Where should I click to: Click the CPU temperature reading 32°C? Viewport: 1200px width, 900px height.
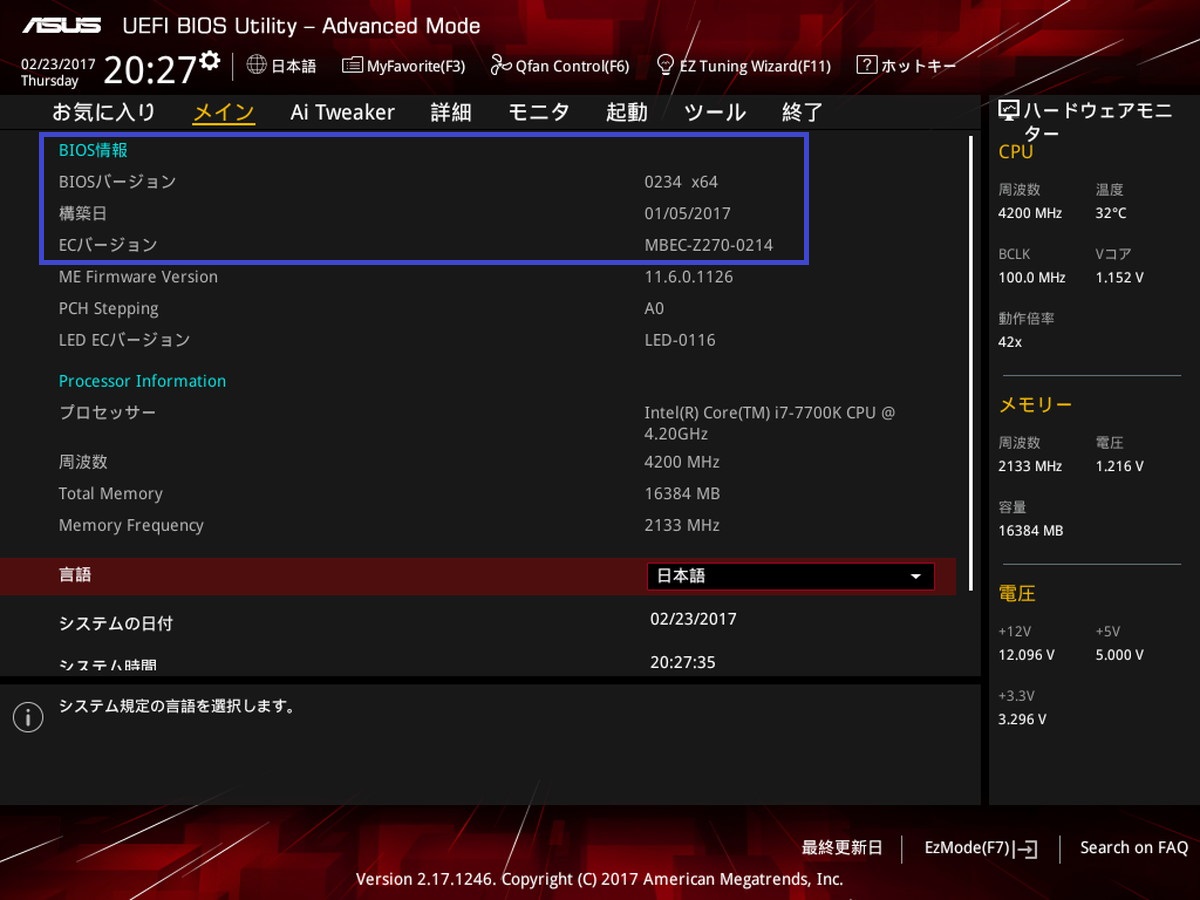click(x=1111, y=213)
